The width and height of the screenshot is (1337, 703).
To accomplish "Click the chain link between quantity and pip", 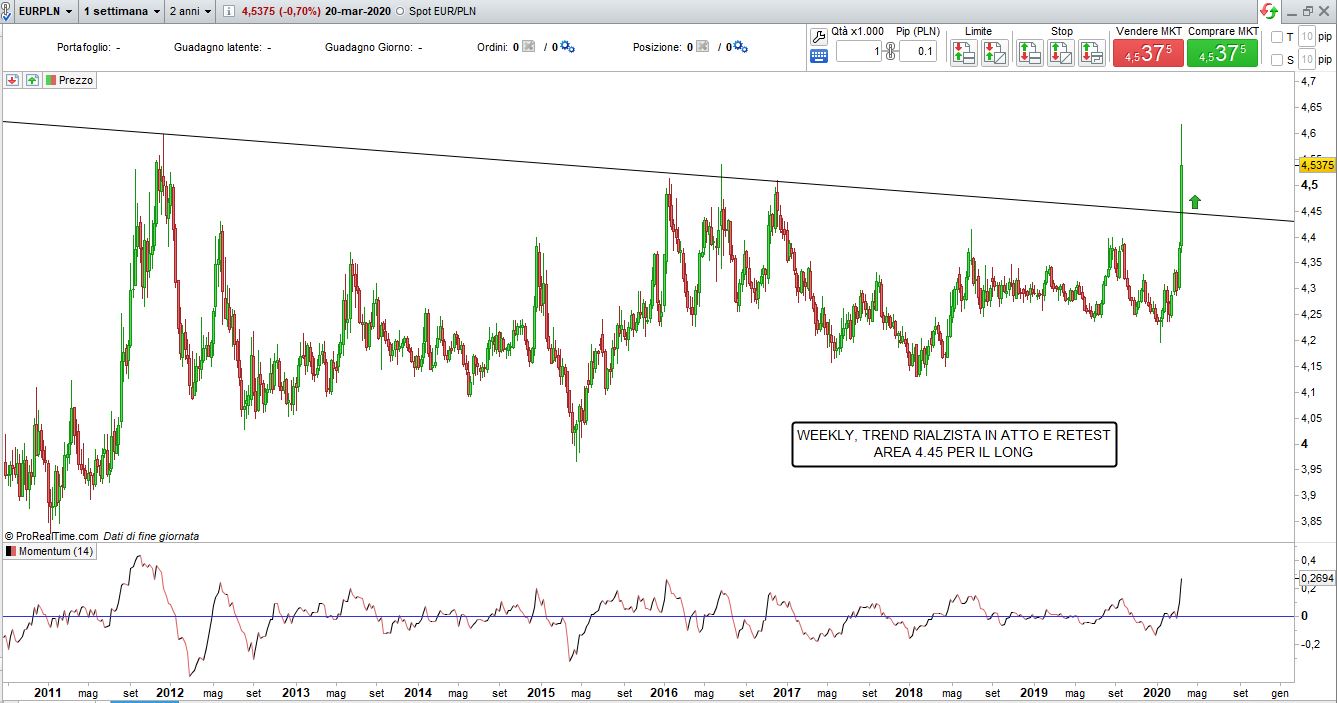I will coord(890,52).
